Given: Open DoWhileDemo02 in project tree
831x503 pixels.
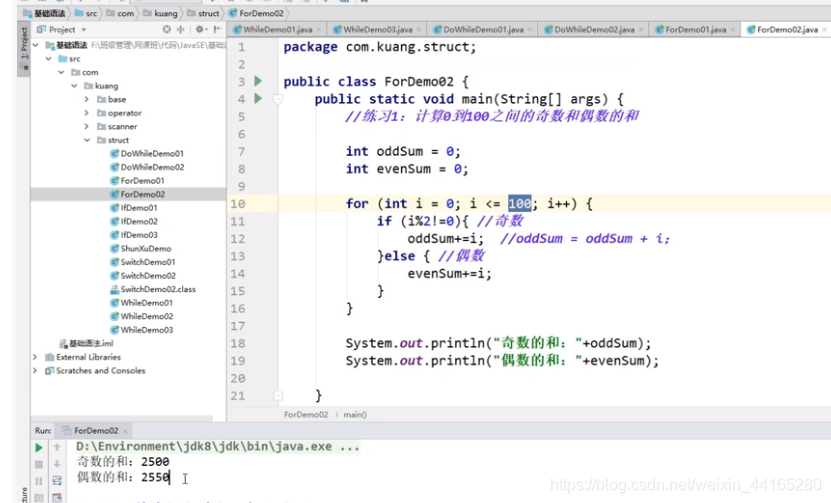Looking at the screenshot, I should click(x=147, y=167).
